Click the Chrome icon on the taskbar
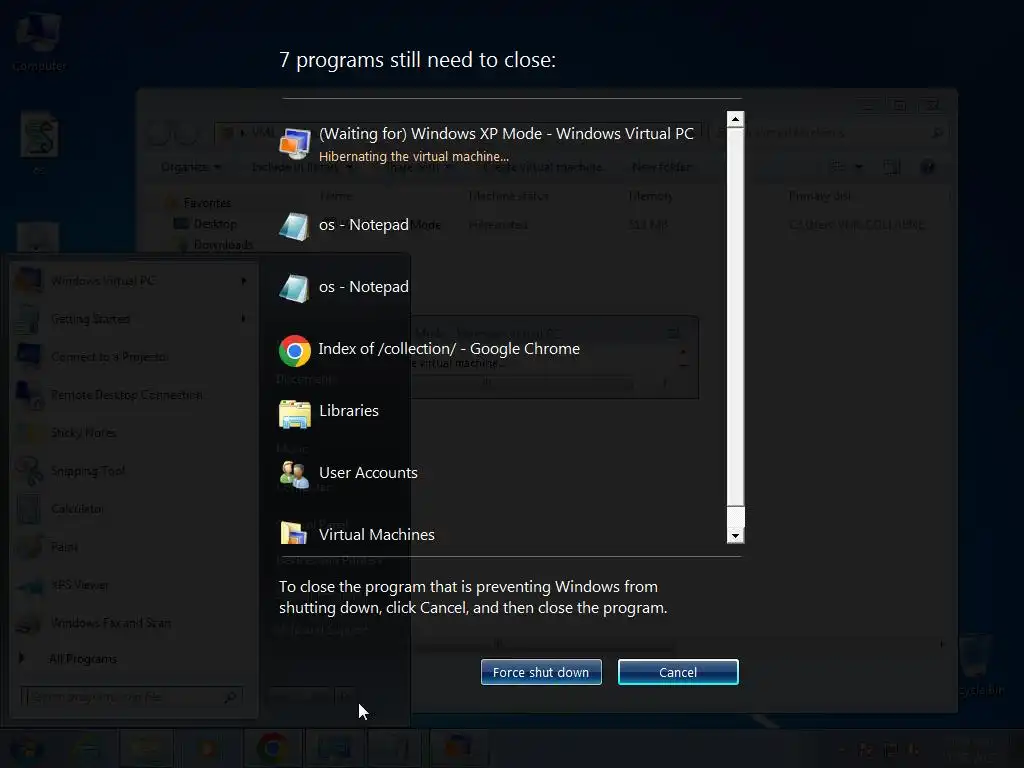The width and height of the screenshot is (1024, 768). coord(272,748)
